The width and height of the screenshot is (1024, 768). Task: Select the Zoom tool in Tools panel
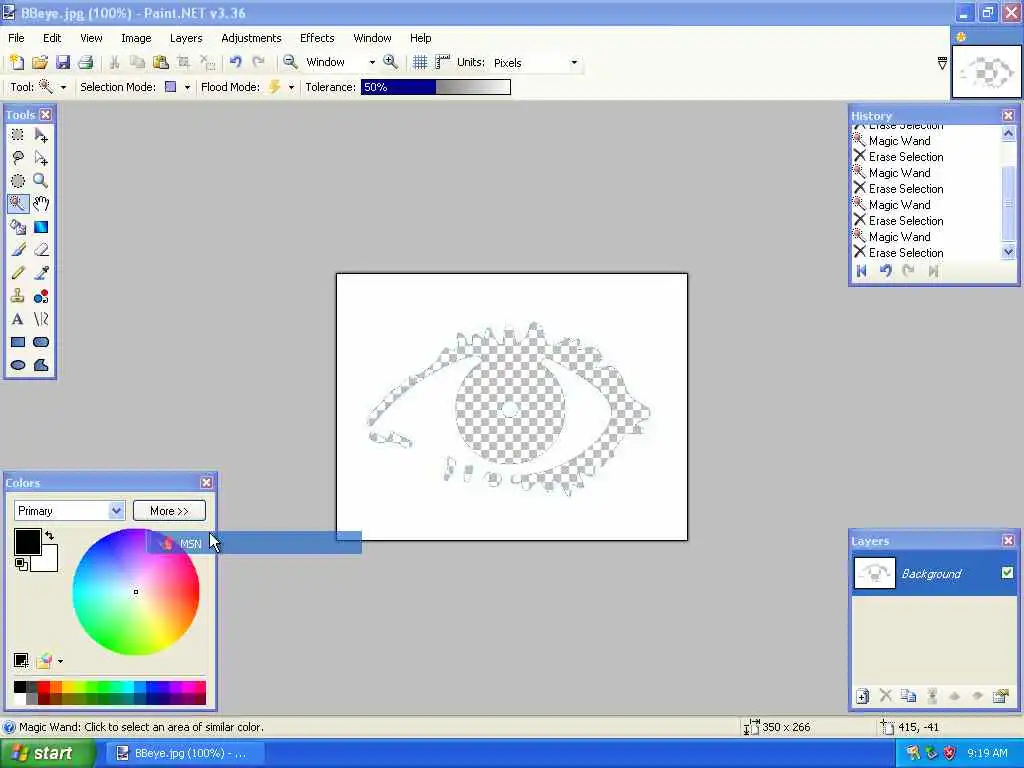pyautogui.click(x=41, y=181)
